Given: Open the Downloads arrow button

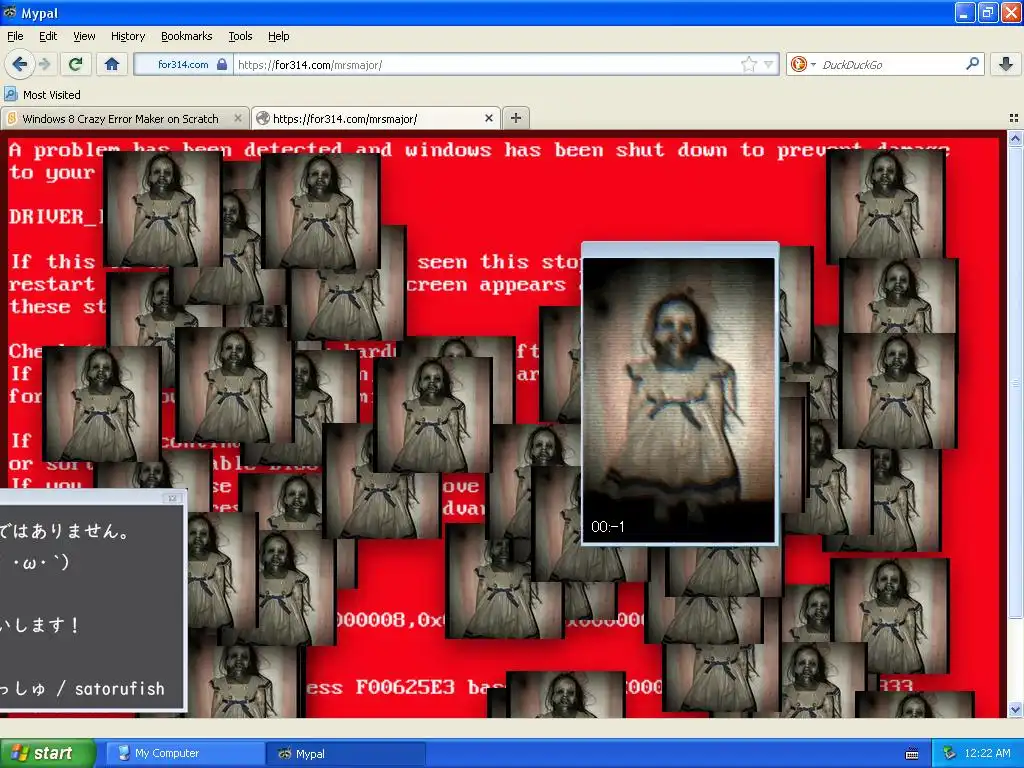Looking at the screenshot, I should 1006,64.
